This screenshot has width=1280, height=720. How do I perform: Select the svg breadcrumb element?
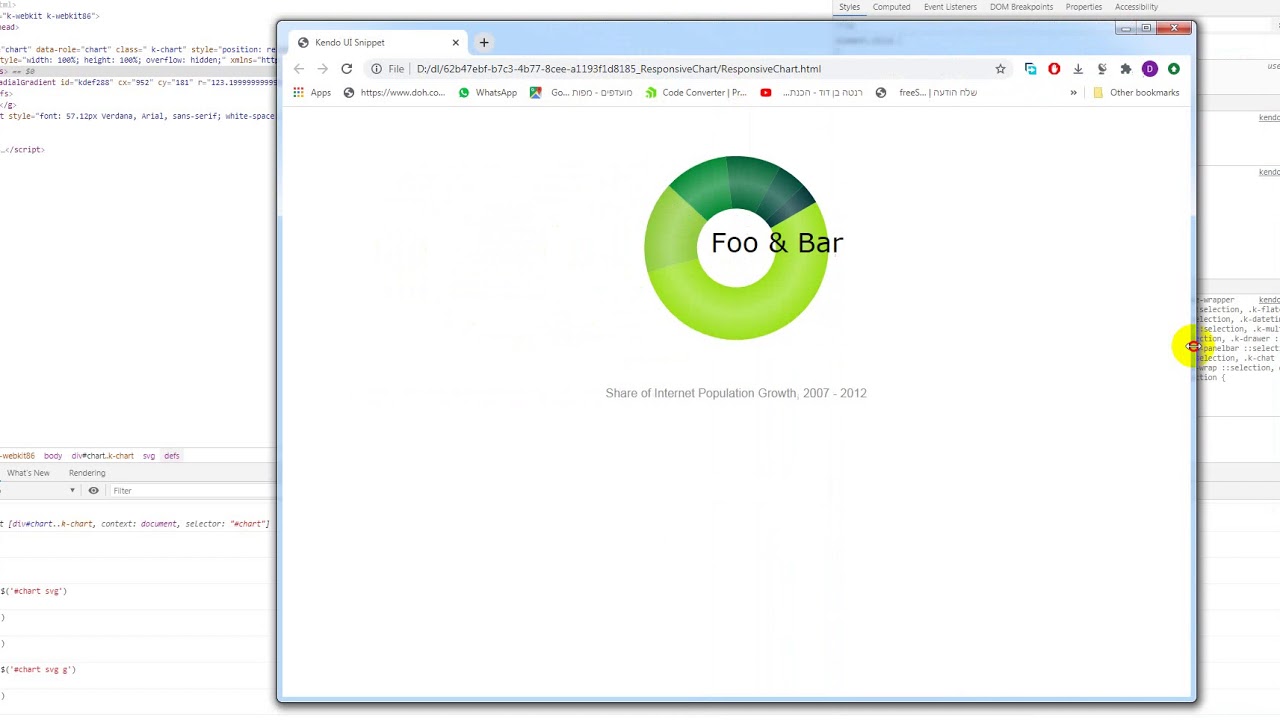coord(149,456)
